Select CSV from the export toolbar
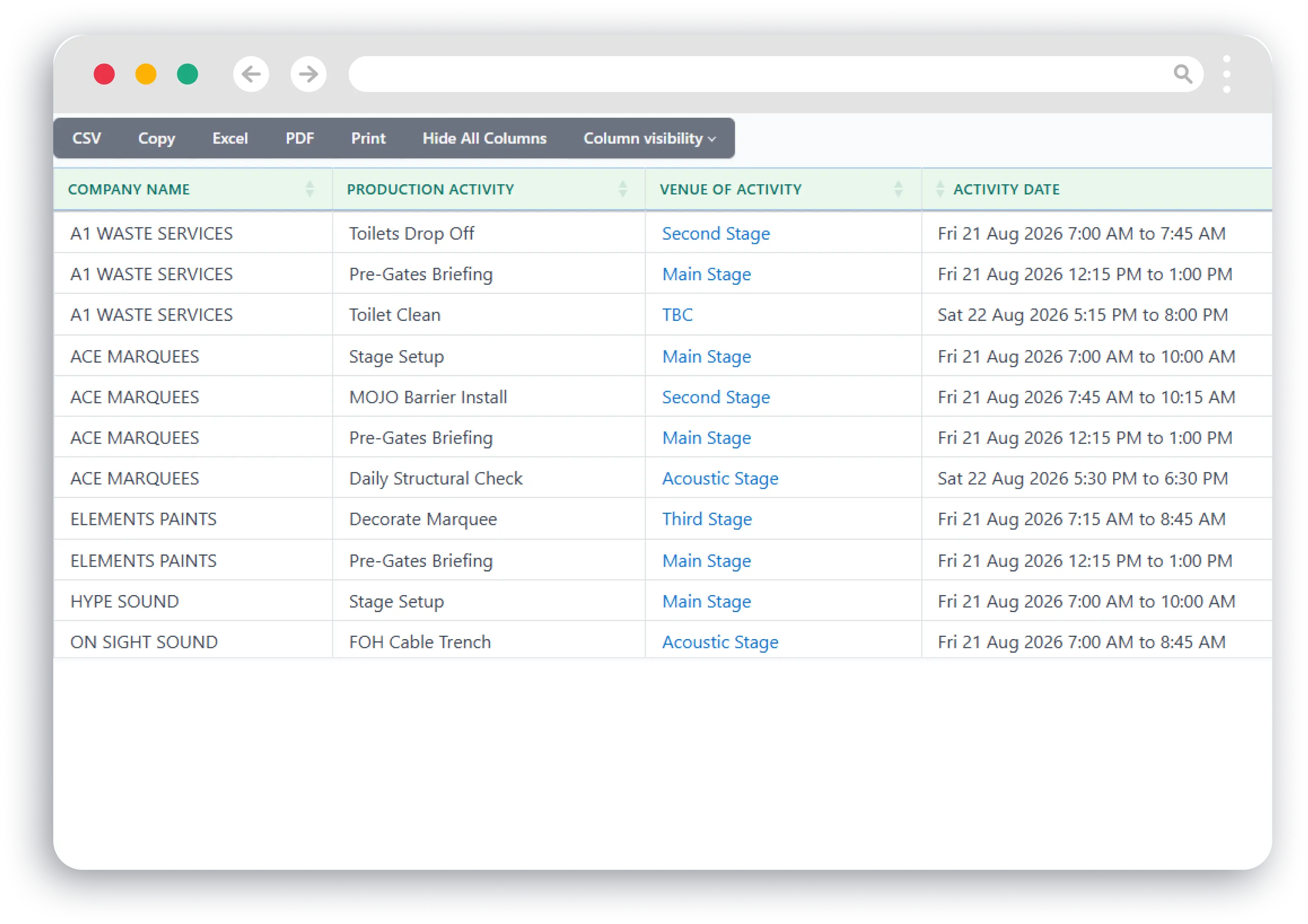Image resolution: width=1308 pixels, height=924 pixels. coord(87,138)
